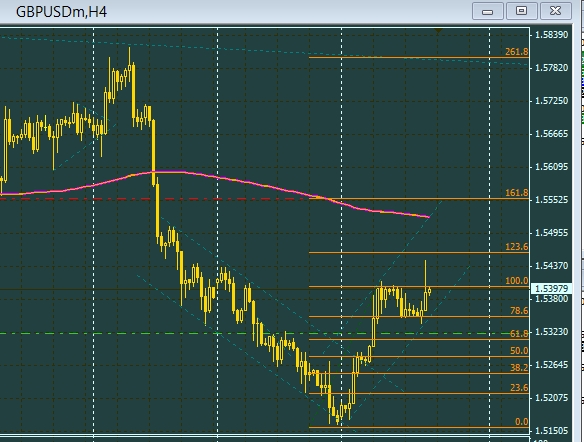Screen dimensions: 584x442
Task: Click the 1.58390 price axis label
Action: click(552, 35)
